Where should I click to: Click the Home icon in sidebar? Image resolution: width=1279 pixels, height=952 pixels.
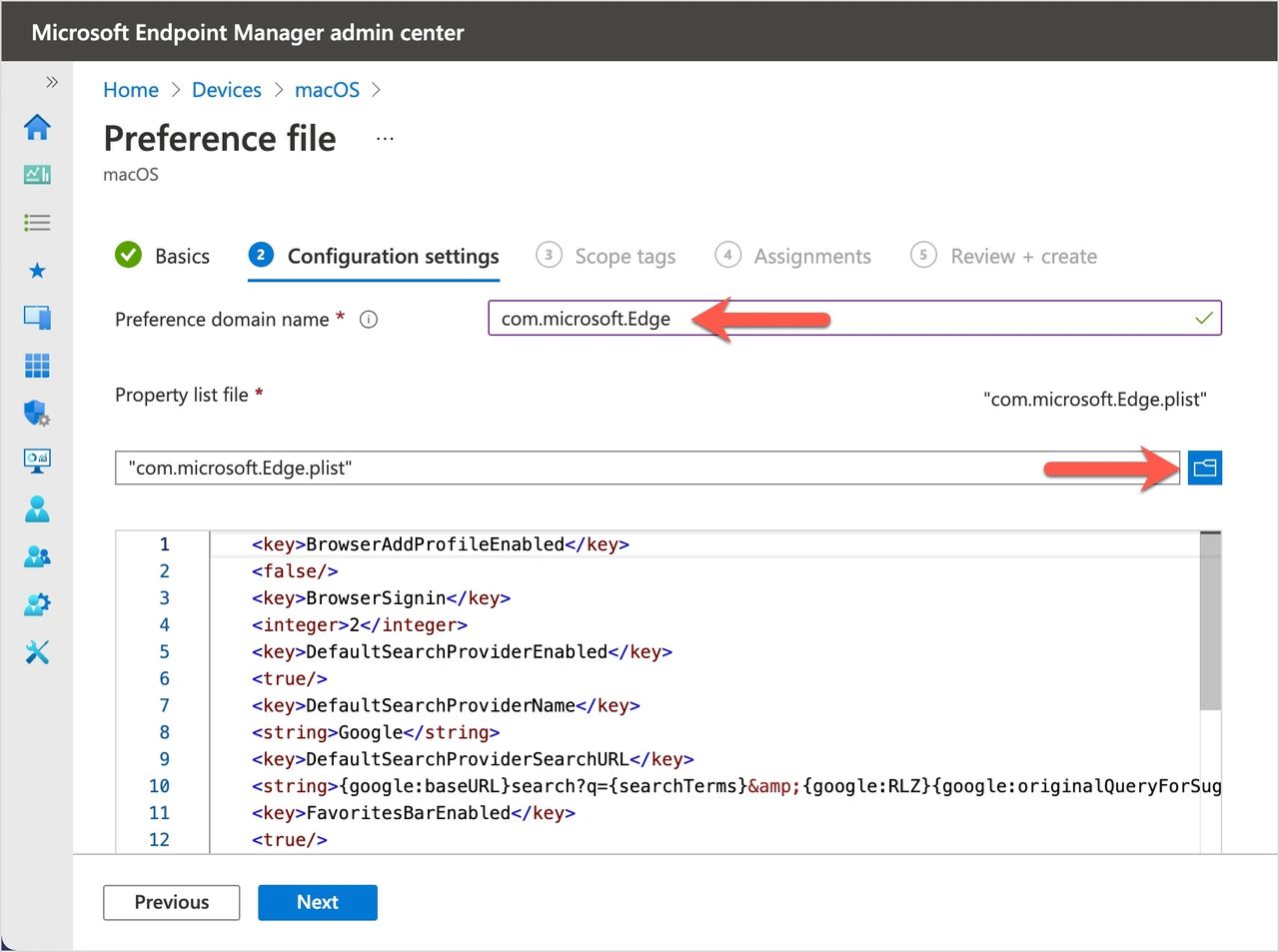point(37,127)
